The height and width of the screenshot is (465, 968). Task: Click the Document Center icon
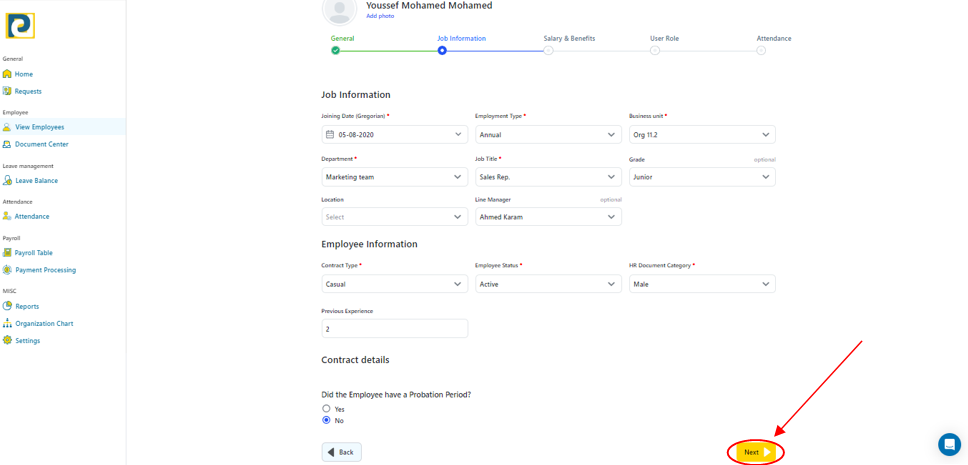(7, 144)
